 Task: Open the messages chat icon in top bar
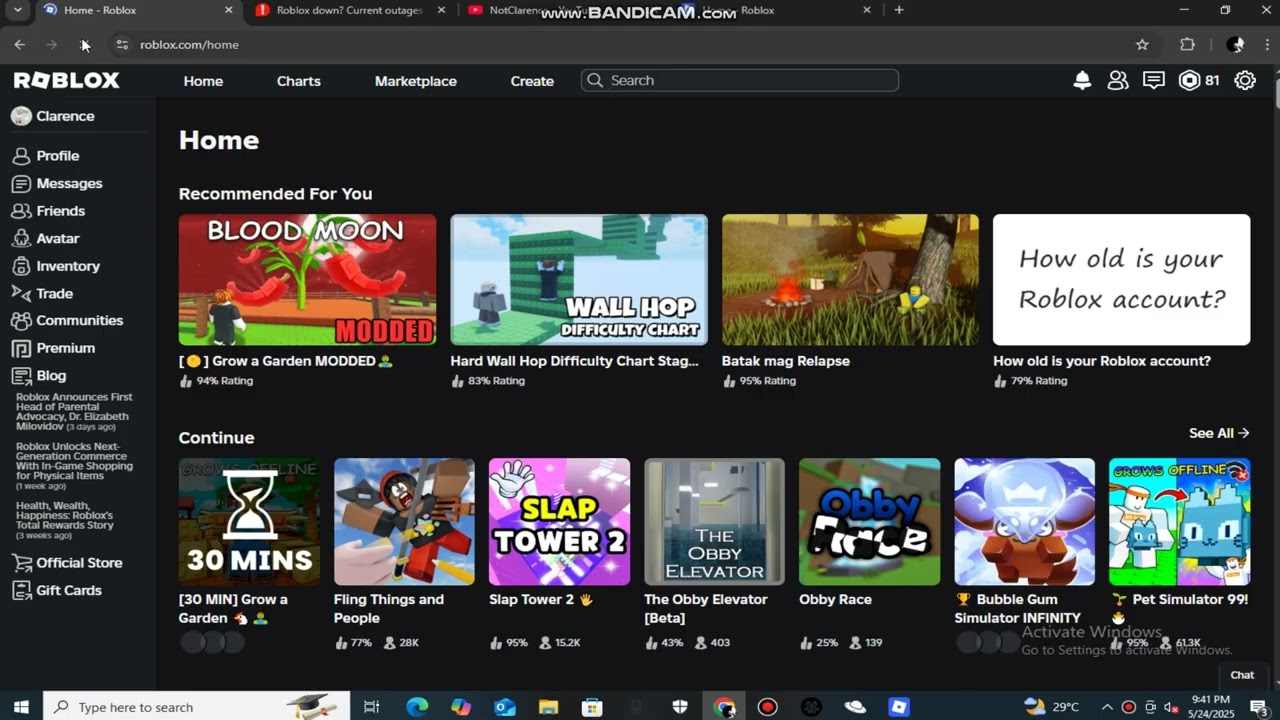pyautogui.click(x=1154, y=80)
